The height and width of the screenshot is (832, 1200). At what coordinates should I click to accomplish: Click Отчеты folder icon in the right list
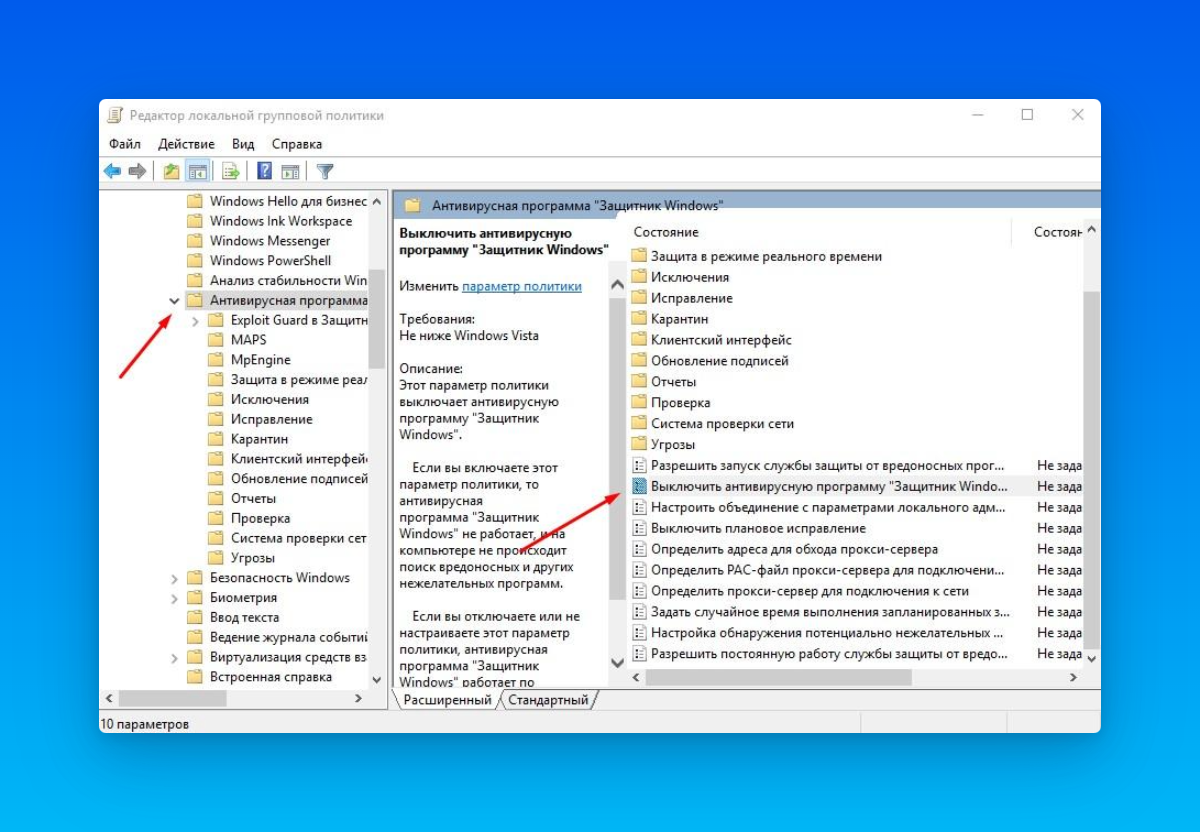tap(639, 382)
